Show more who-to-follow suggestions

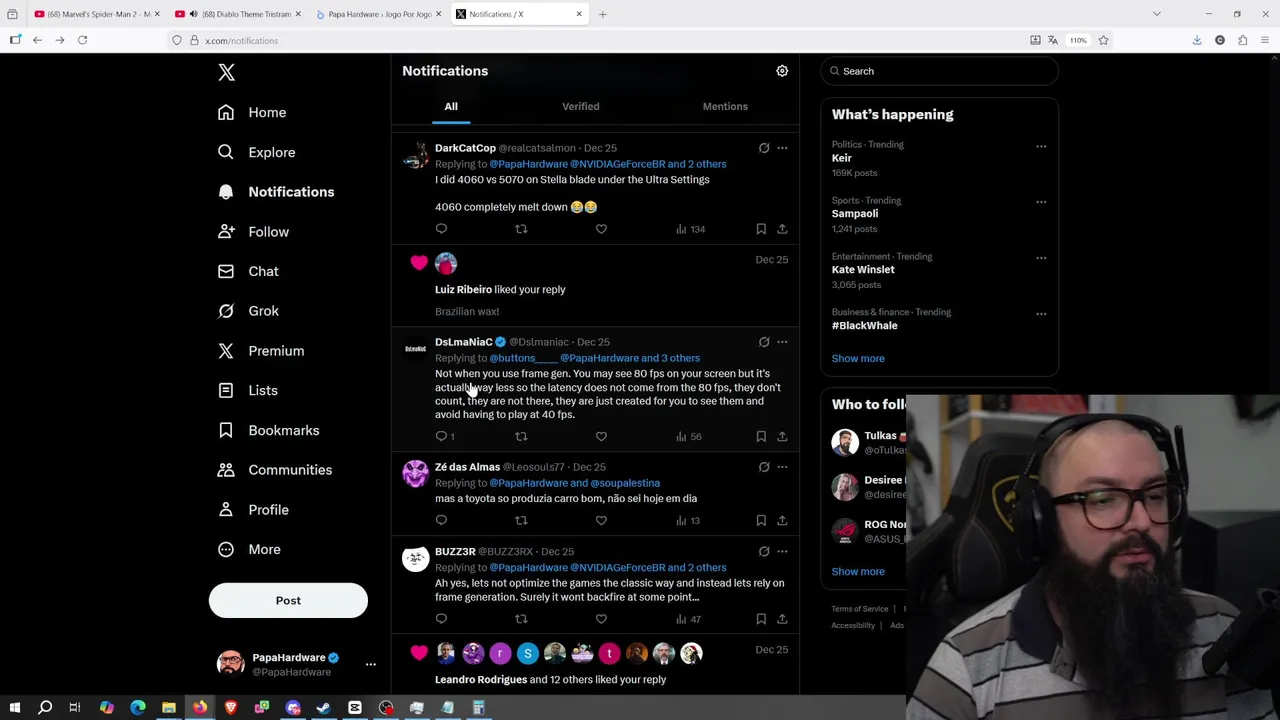(858, 572)
